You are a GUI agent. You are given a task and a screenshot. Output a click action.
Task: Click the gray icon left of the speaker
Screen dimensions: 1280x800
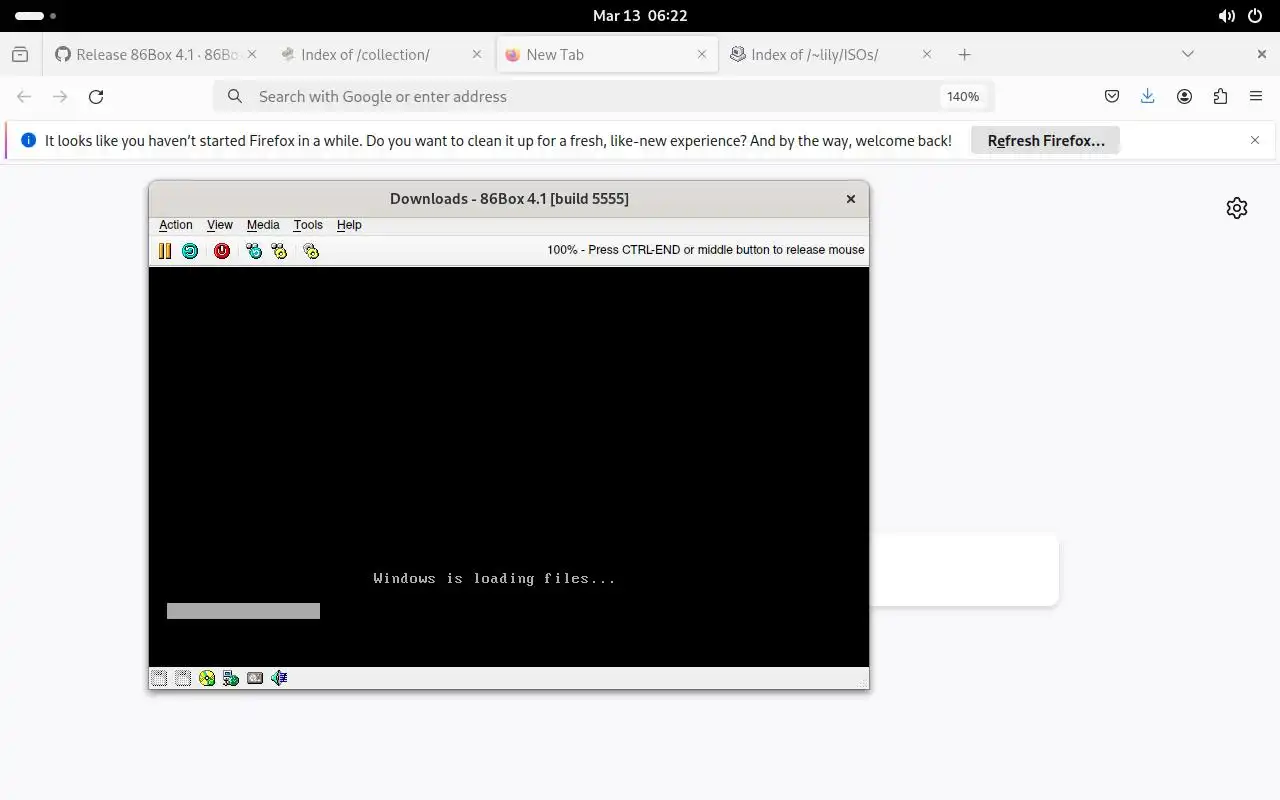255,678
